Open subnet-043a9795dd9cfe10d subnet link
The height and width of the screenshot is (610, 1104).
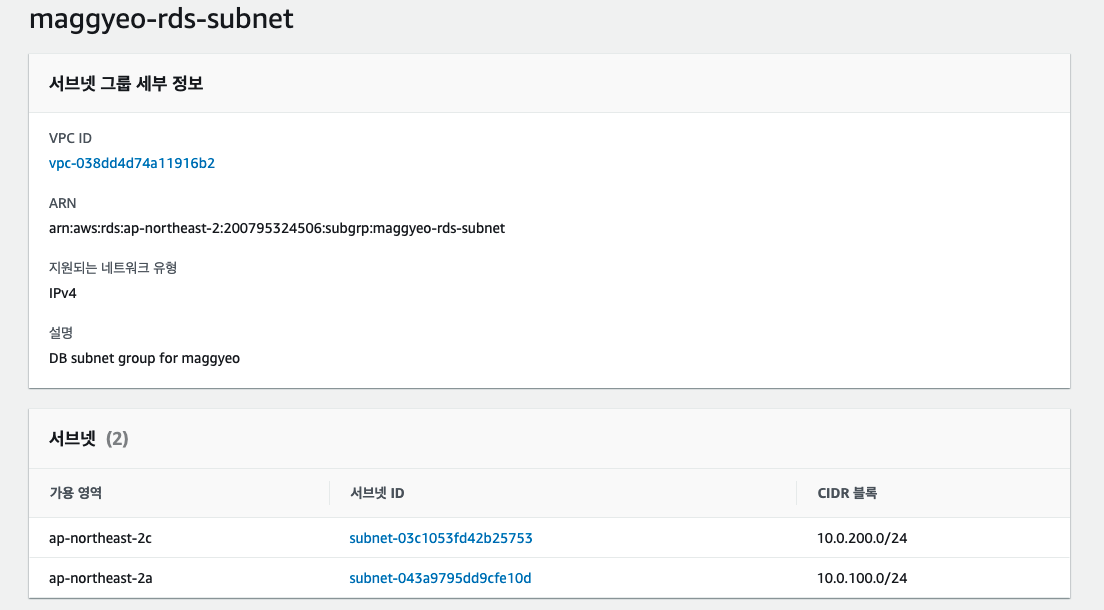[440, 578]
